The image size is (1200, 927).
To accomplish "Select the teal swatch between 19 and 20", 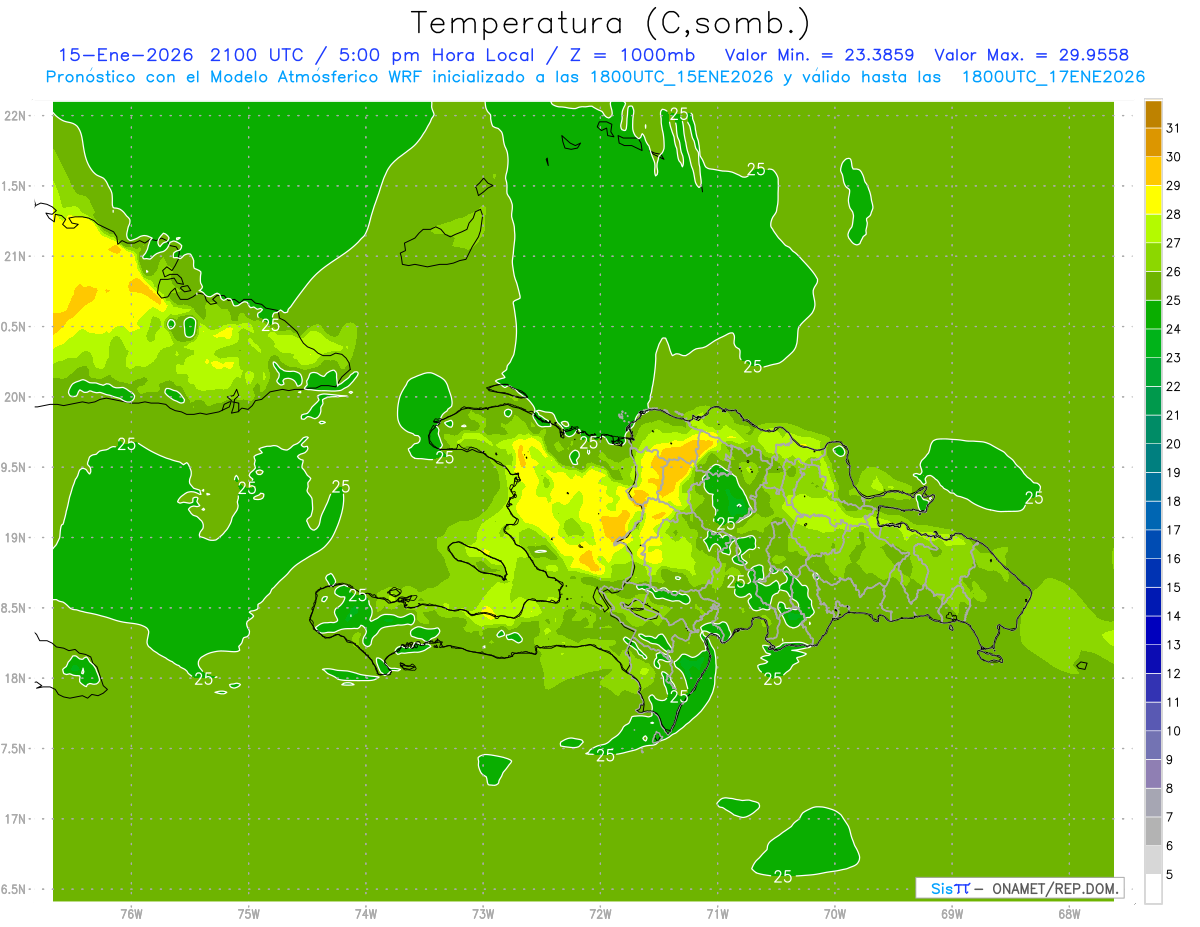I will point(1153,458).
